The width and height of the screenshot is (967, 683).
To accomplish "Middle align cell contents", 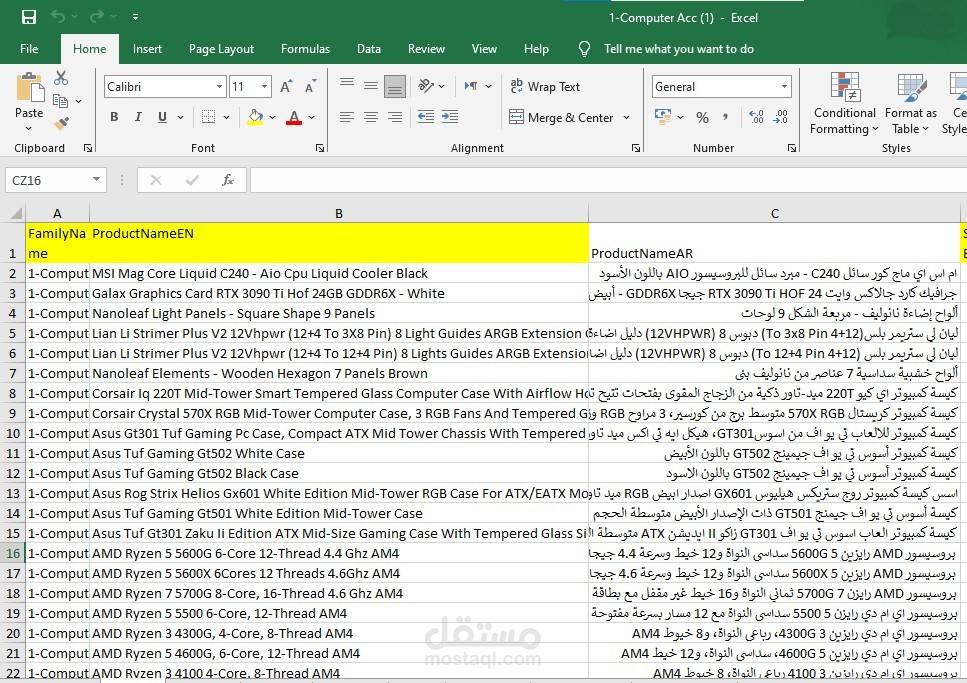I will tap(371, 86).
